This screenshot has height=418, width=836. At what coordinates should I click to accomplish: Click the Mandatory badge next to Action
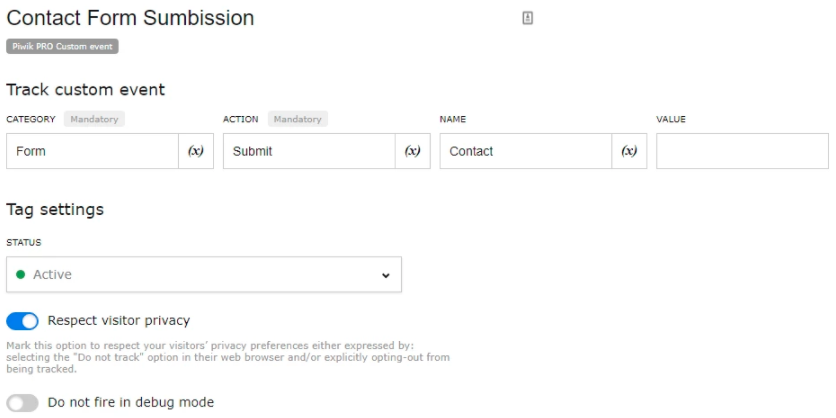click(x=298, y=119)
